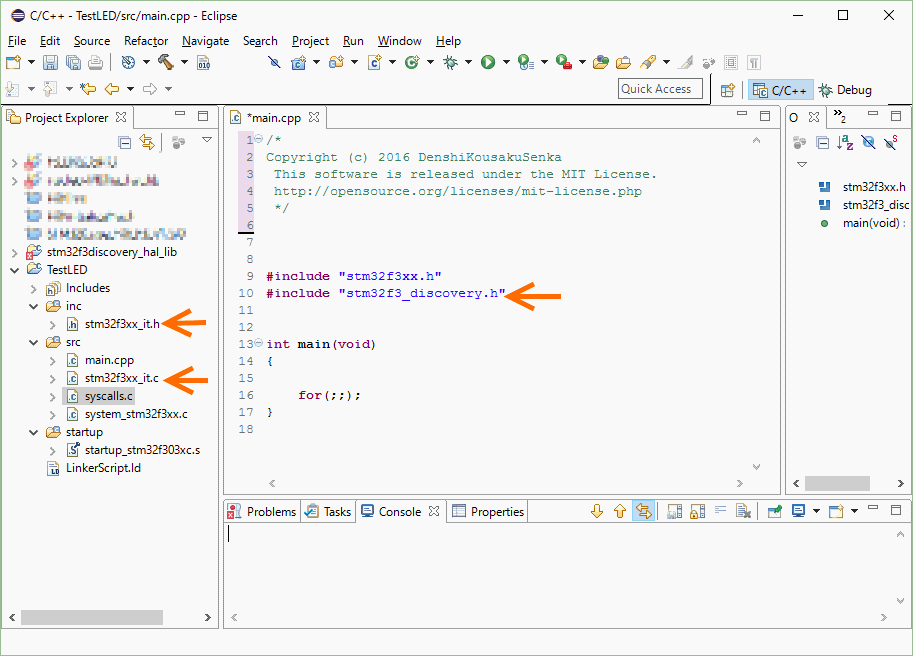Collapse the TestLED project tree node
Image resolution: width=913 pixels, height=656 pixels.
coord(14,270)
